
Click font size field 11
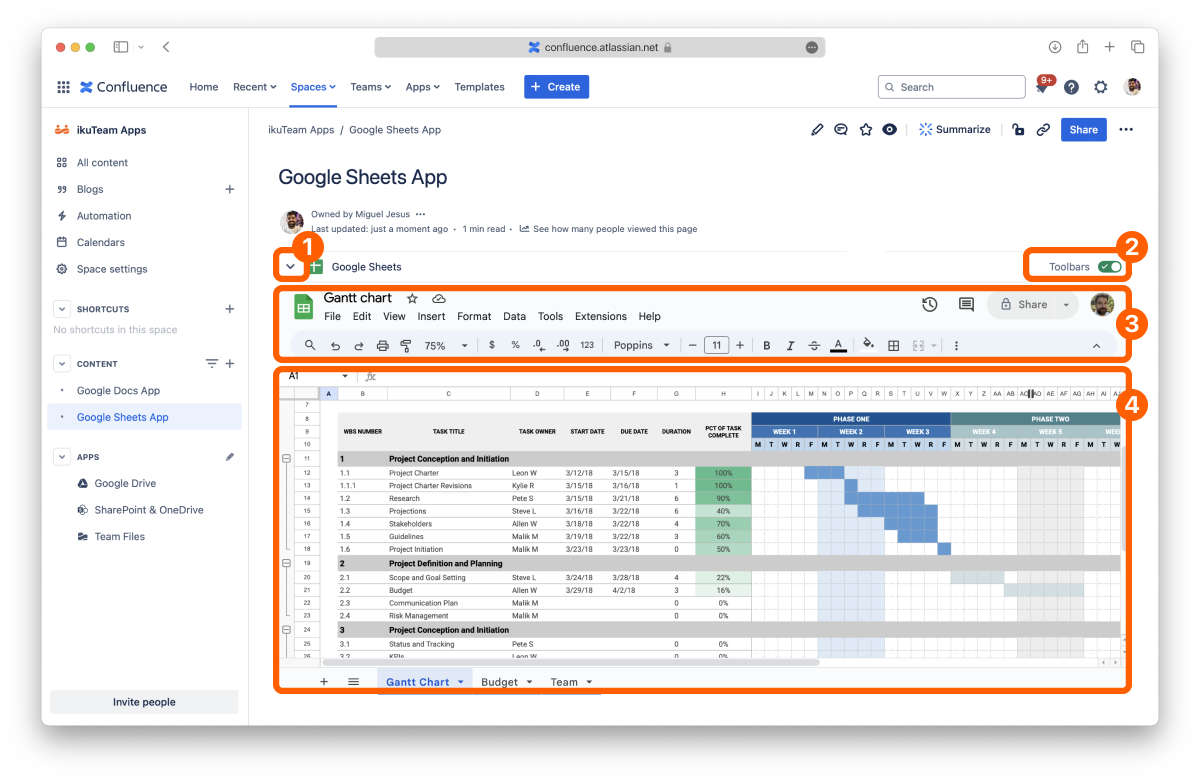(x=716, y=346)
